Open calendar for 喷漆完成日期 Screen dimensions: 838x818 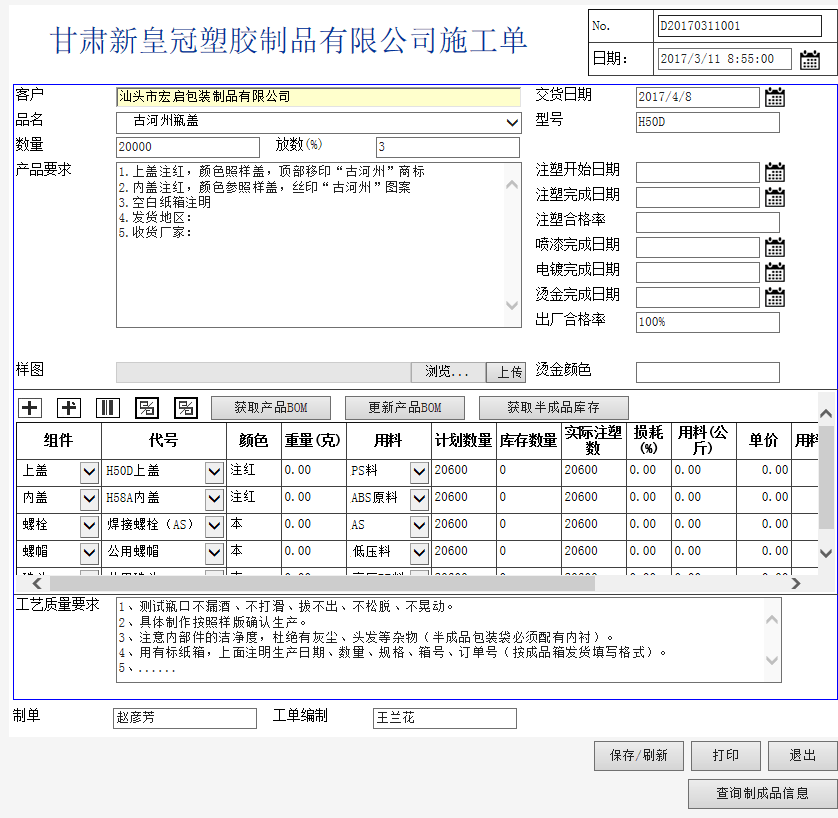[775, 247]
